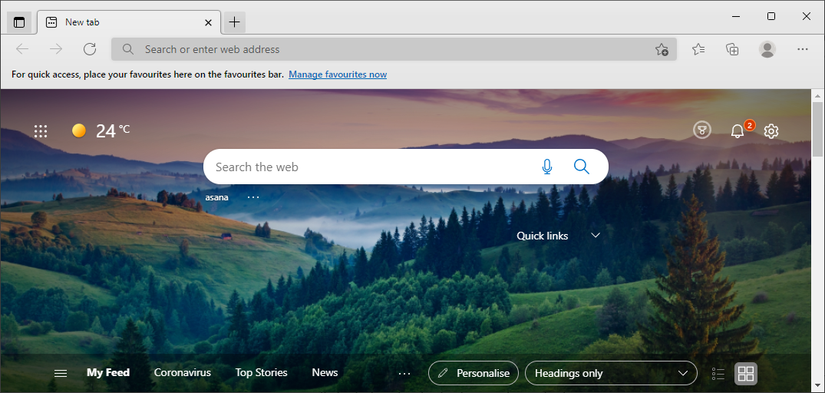This screenshot has width=825, height=393.
Task: Open the Headings only dropdown
Action: [611, 373]
